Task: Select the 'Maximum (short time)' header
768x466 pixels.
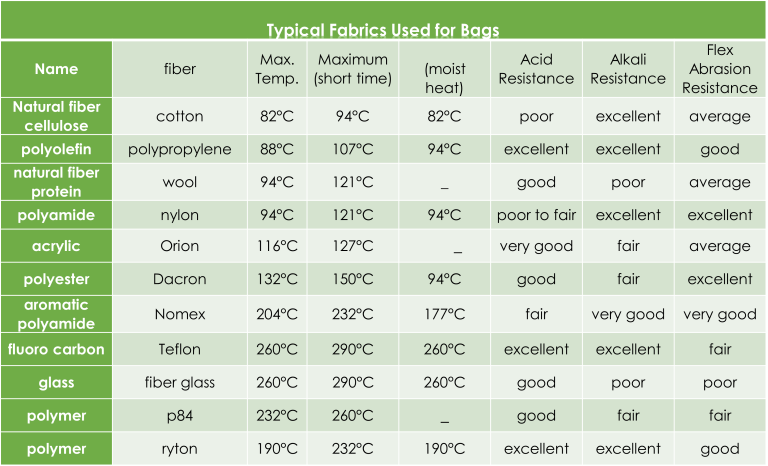Action: [353, 69]
